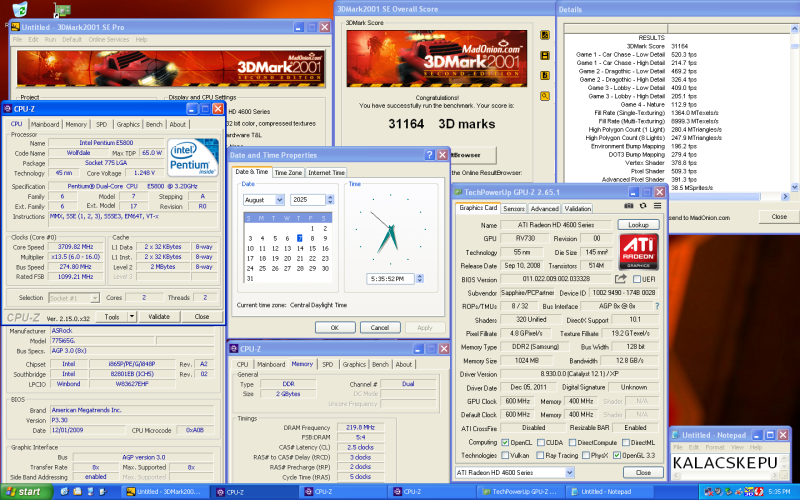Viewport: 800px width, 500px height.
Task: Select day 12 in the August calendar
Action: [x=274, y=248]
